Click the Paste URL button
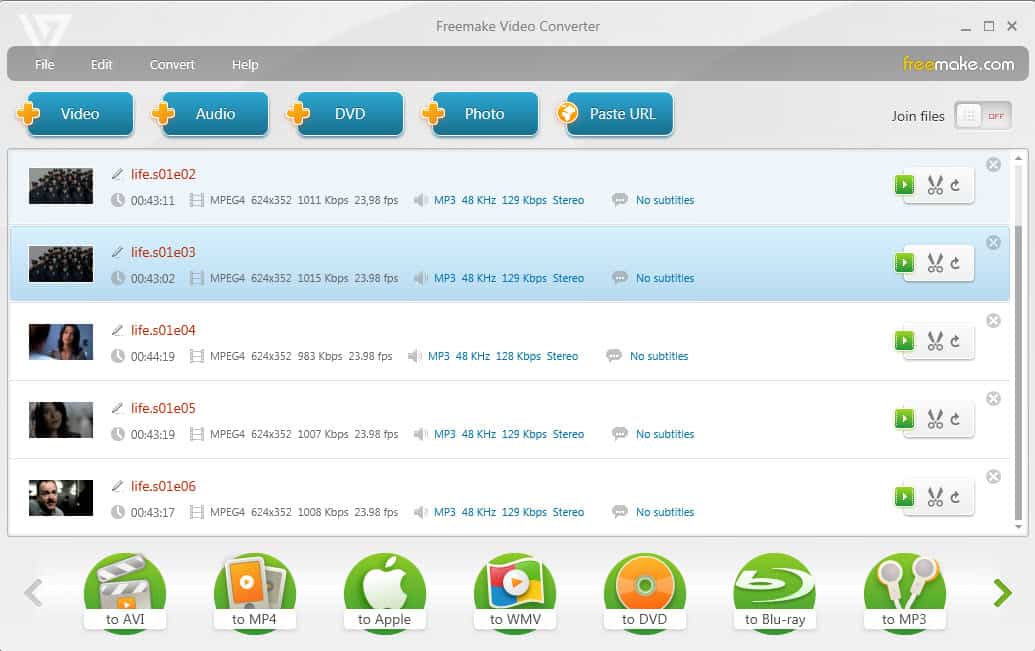This screenshot has height=651, width=1035. (x=616, y=114)
